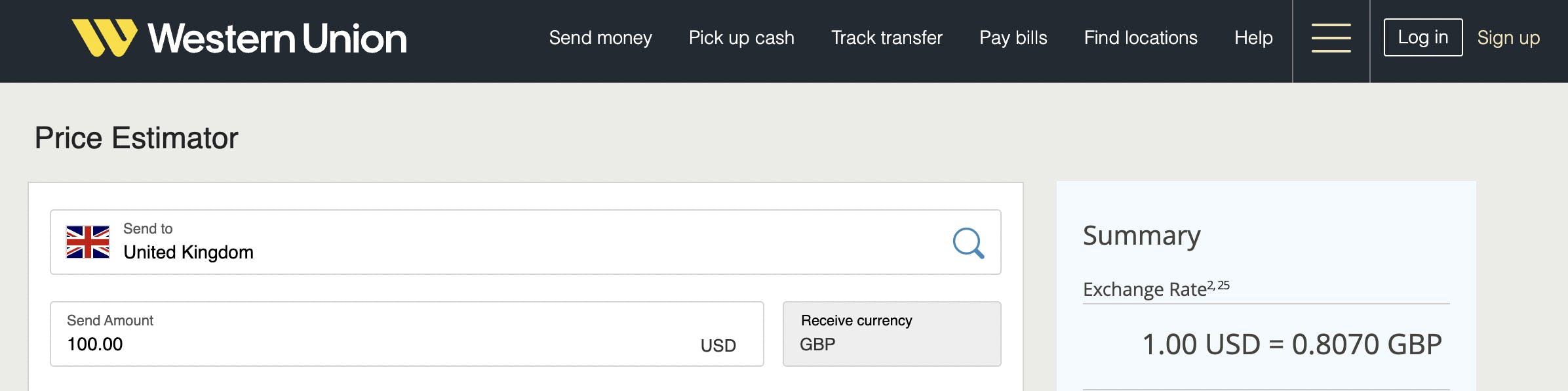Go to Pick up cash

(741, 38)
